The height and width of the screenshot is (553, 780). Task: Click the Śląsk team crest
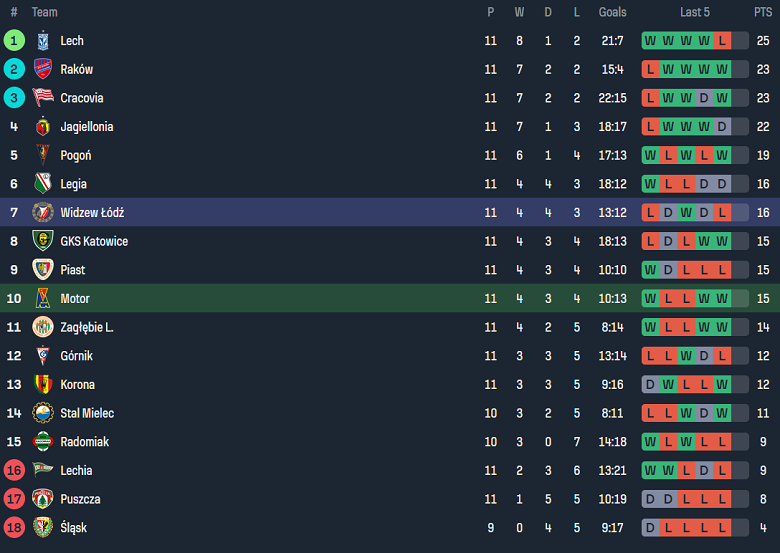click(42, 527)
